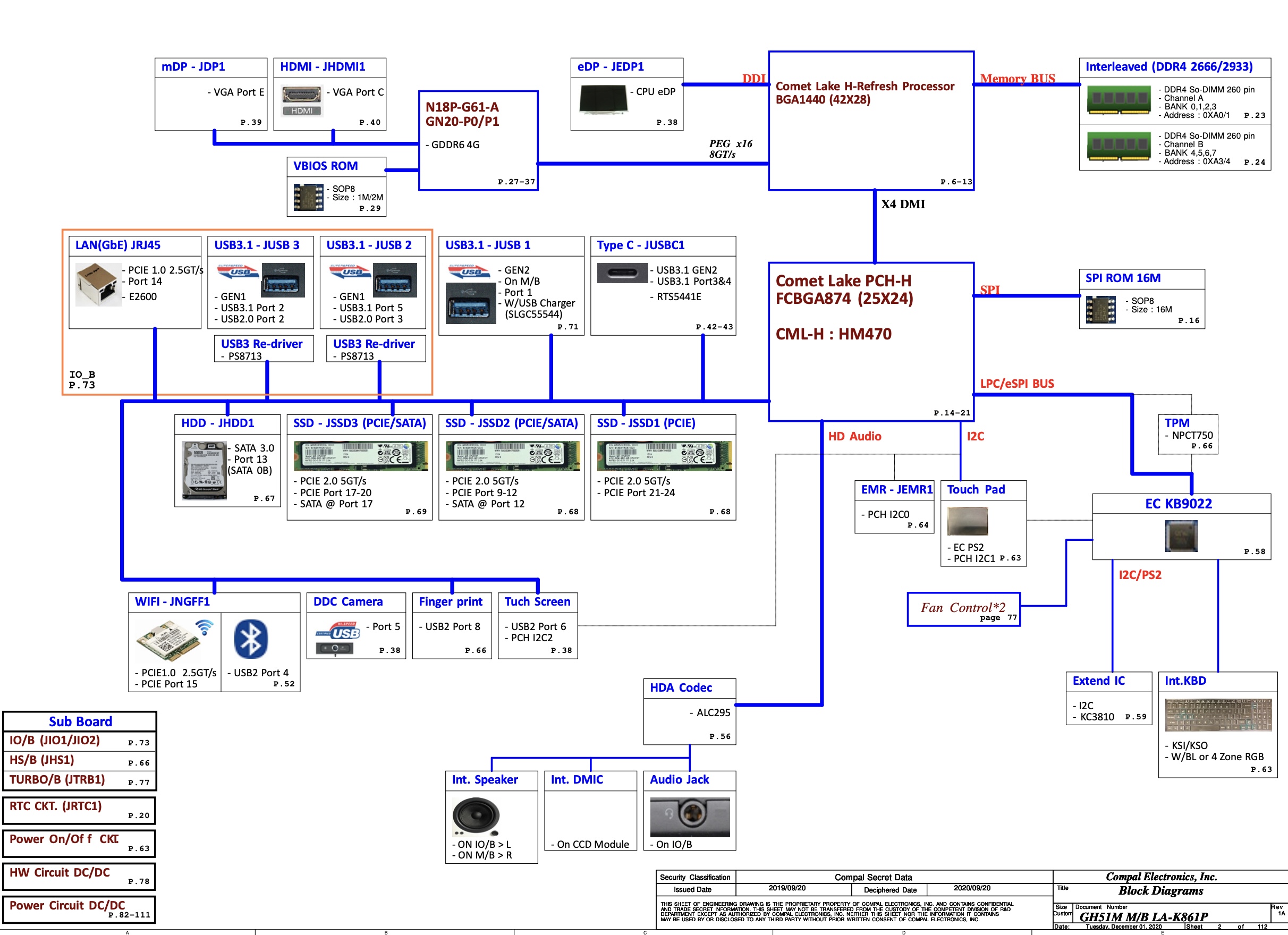The width and height of the screenshot is (1288, 935).
Task: Click the RJ45 LAN jack image
Action: [98, 284]
